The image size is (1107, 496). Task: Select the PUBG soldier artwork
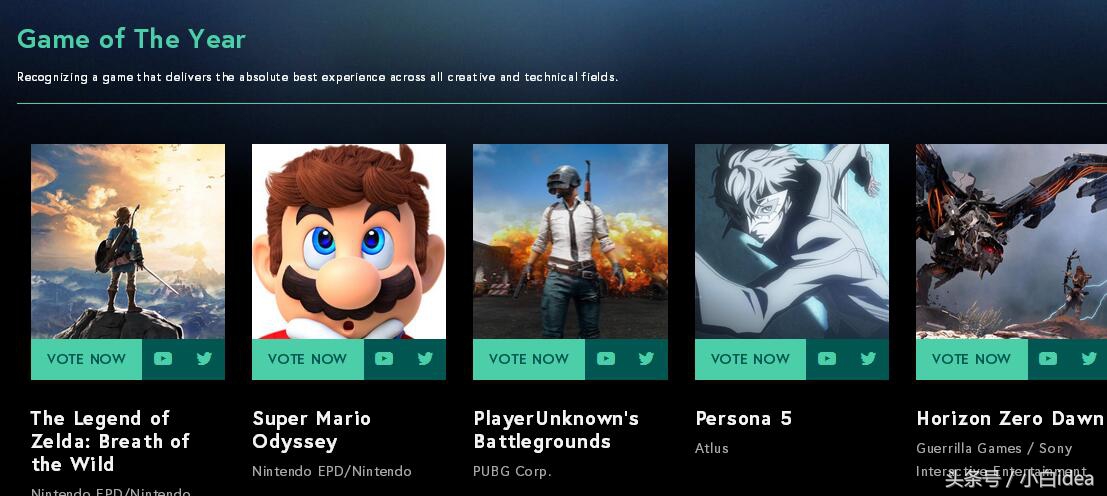(570, 241)
